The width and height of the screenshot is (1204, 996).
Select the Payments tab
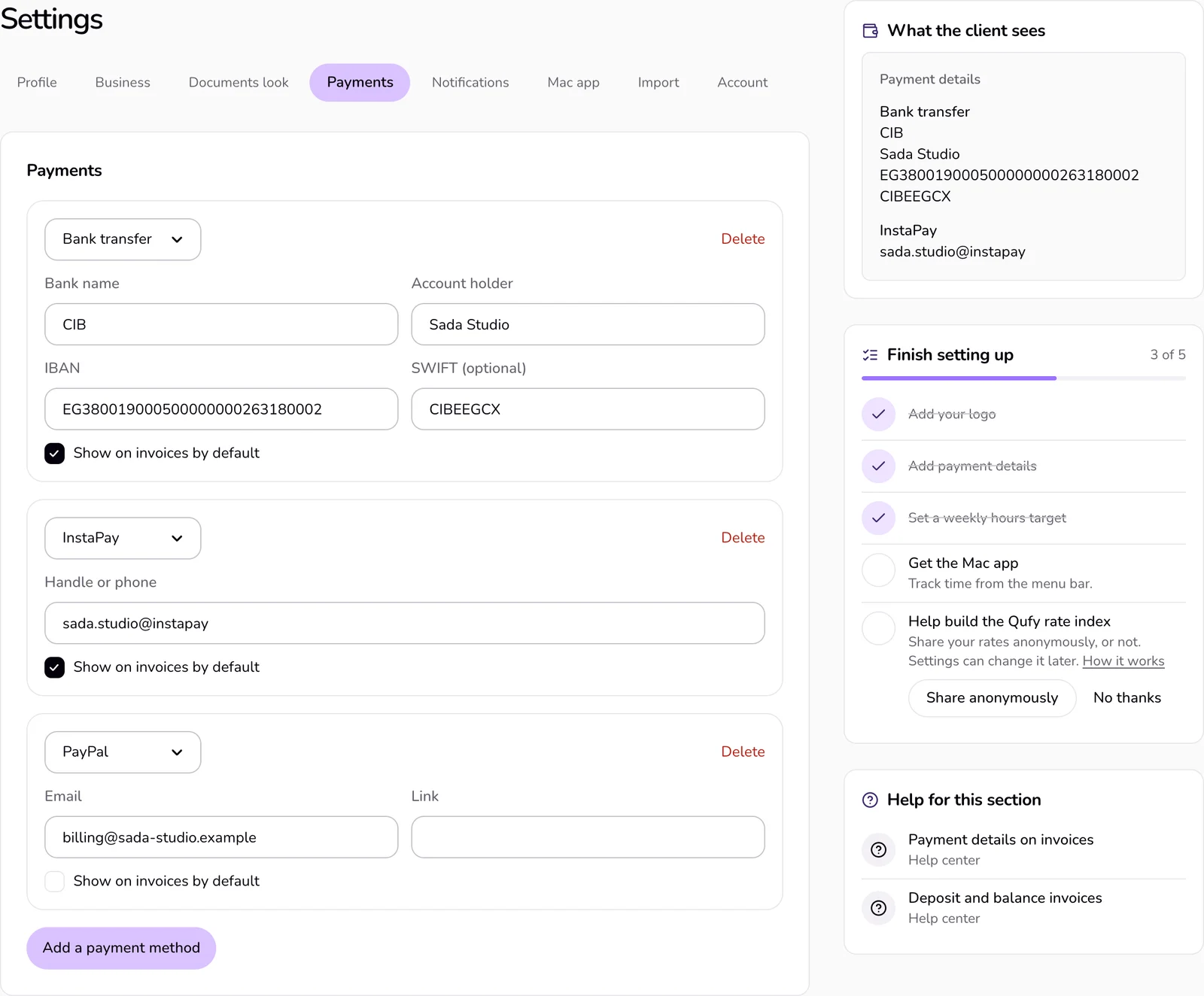tap(360, 83)
